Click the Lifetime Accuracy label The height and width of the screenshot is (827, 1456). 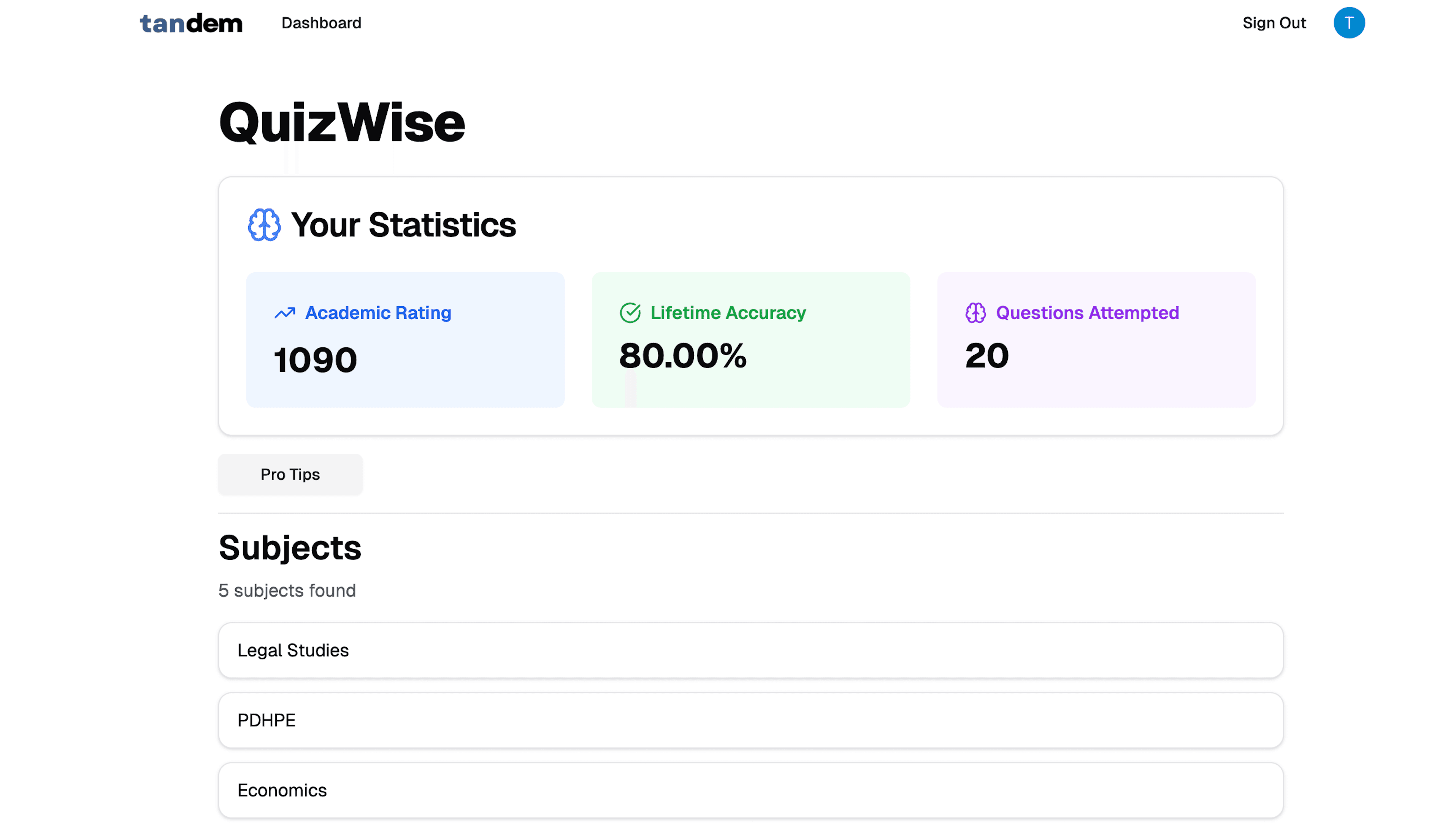(x=728, y=312)
